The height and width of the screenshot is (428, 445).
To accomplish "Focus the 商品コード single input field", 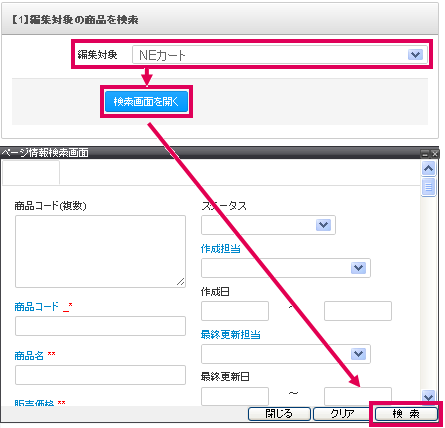I will coord(100,326).
